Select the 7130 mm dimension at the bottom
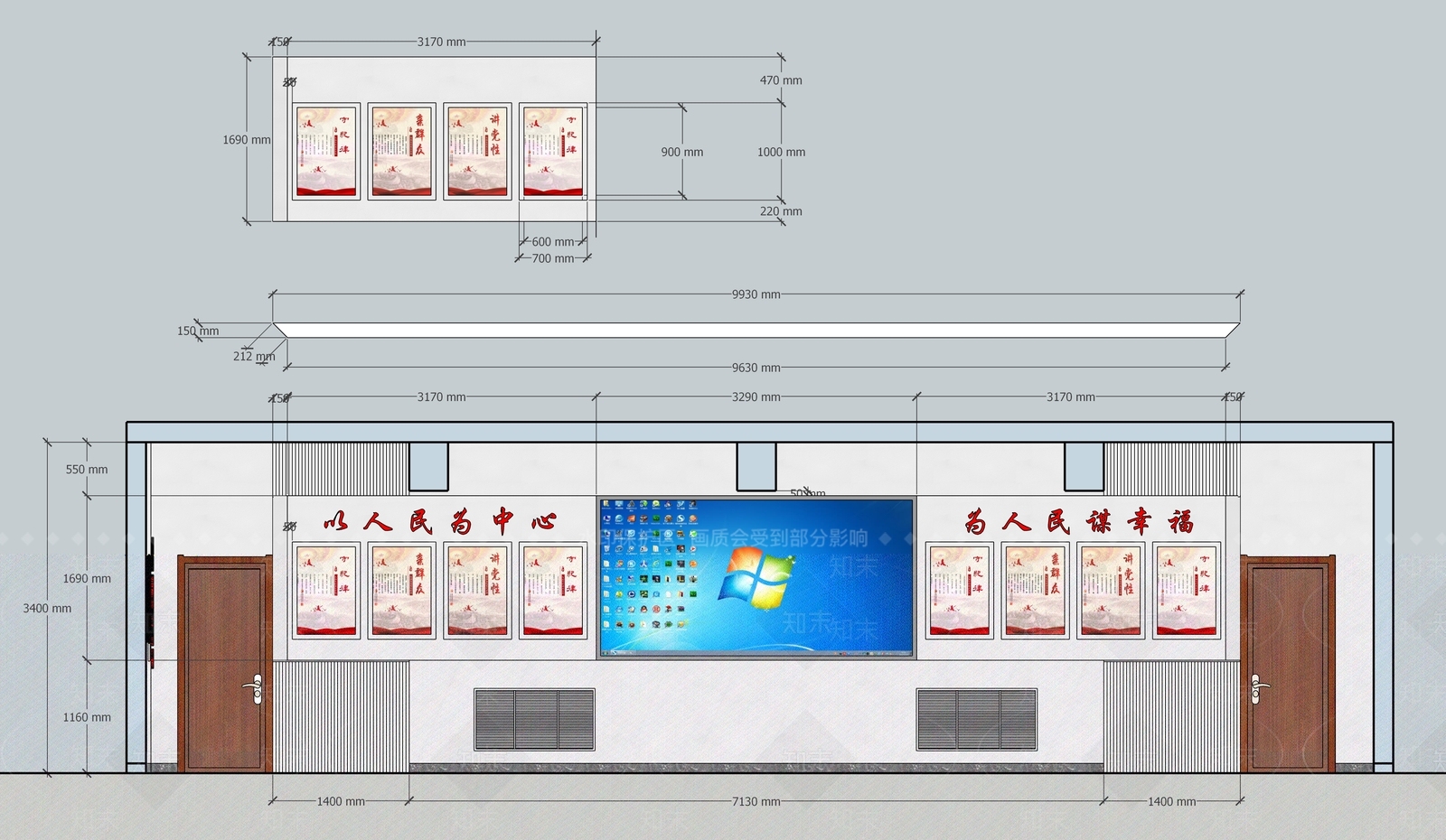1446x840 pixels. point(756,801)
